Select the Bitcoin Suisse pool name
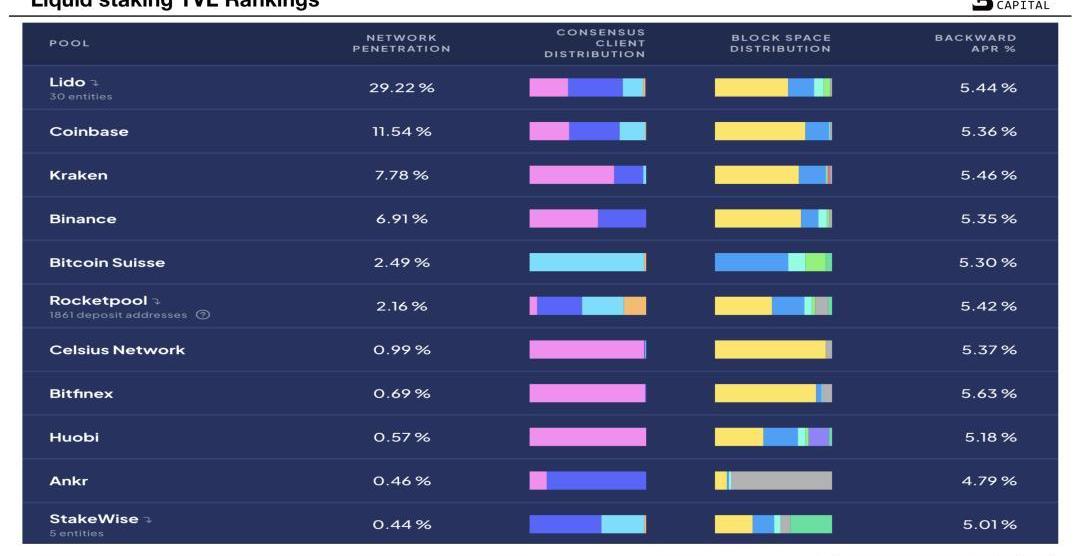Viewport: 1080px width, 556px height. click(107, 262)
